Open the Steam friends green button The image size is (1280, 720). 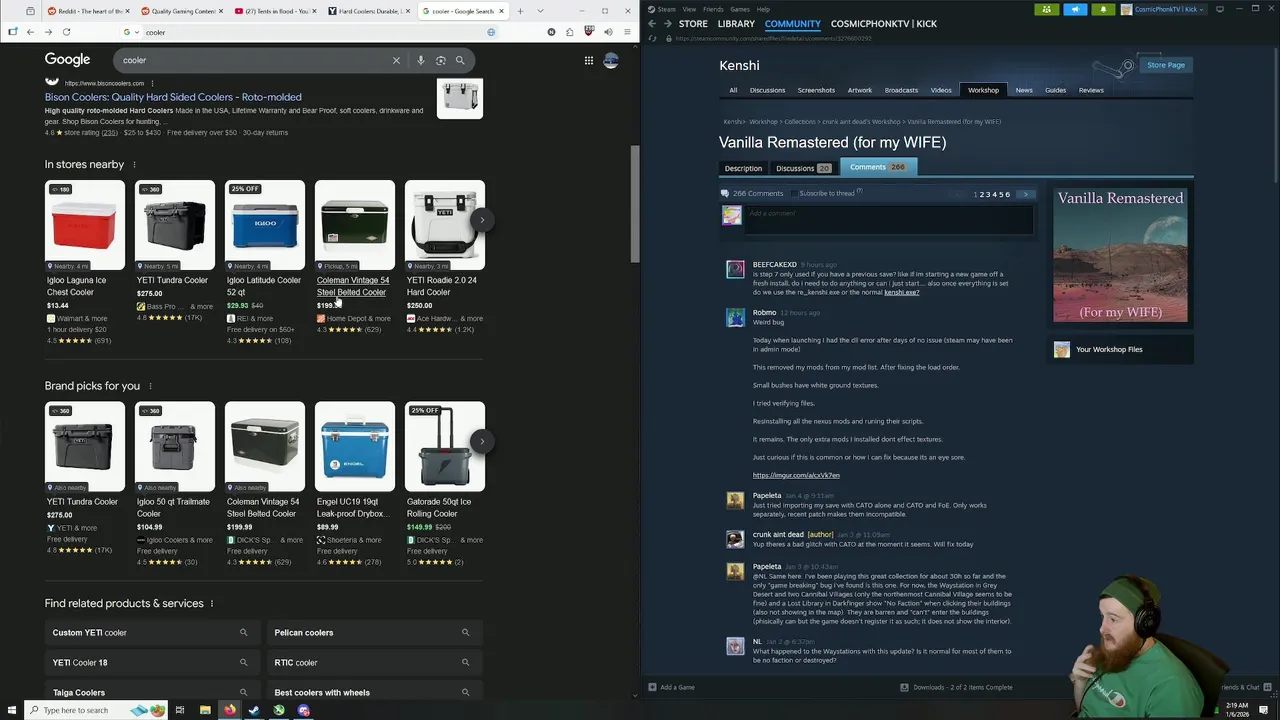click(x=1046, y=9)
